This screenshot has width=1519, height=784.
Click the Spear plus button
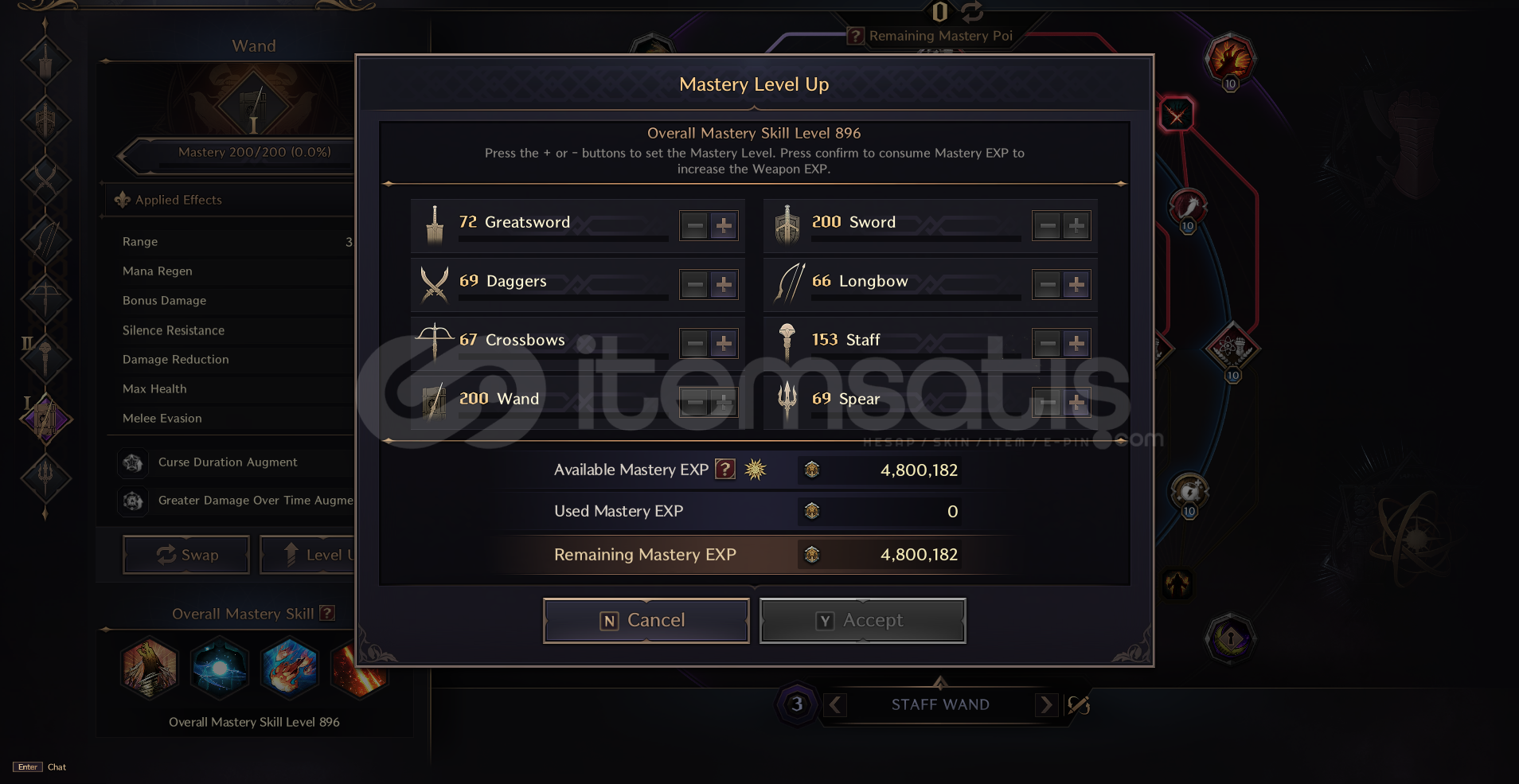(x=1076, y=403)
